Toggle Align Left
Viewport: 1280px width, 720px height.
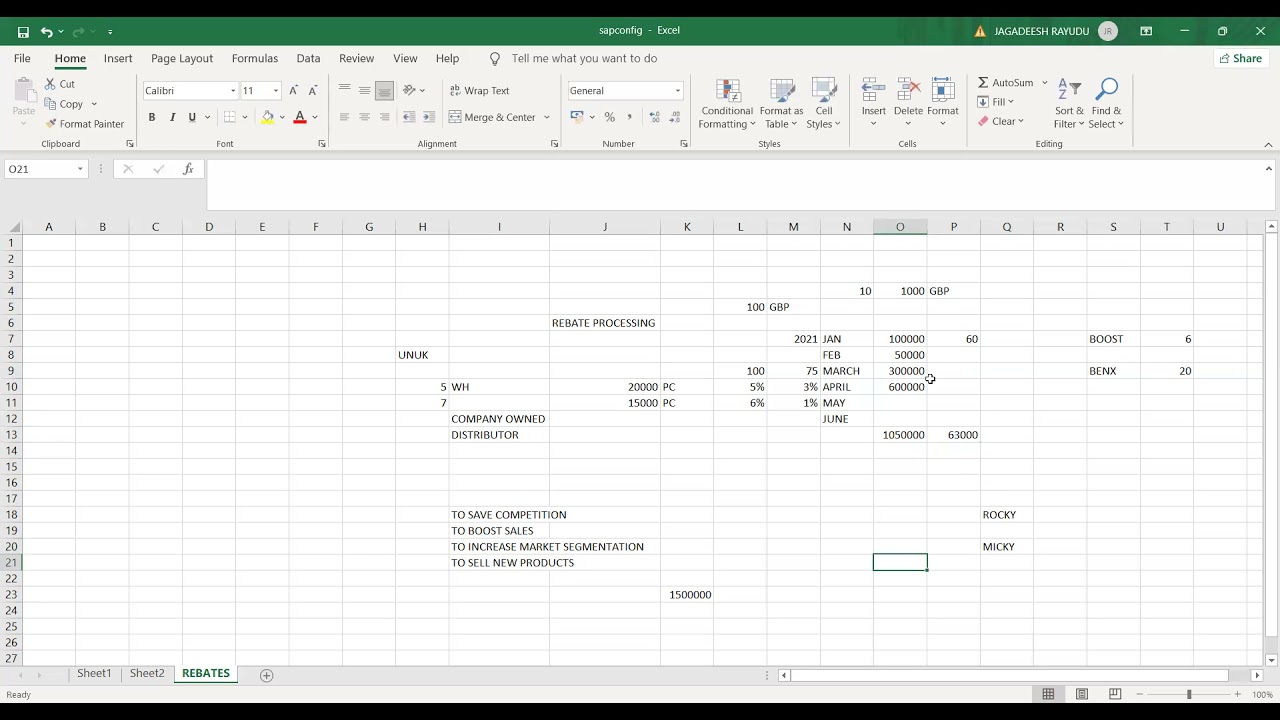(344, 117)
